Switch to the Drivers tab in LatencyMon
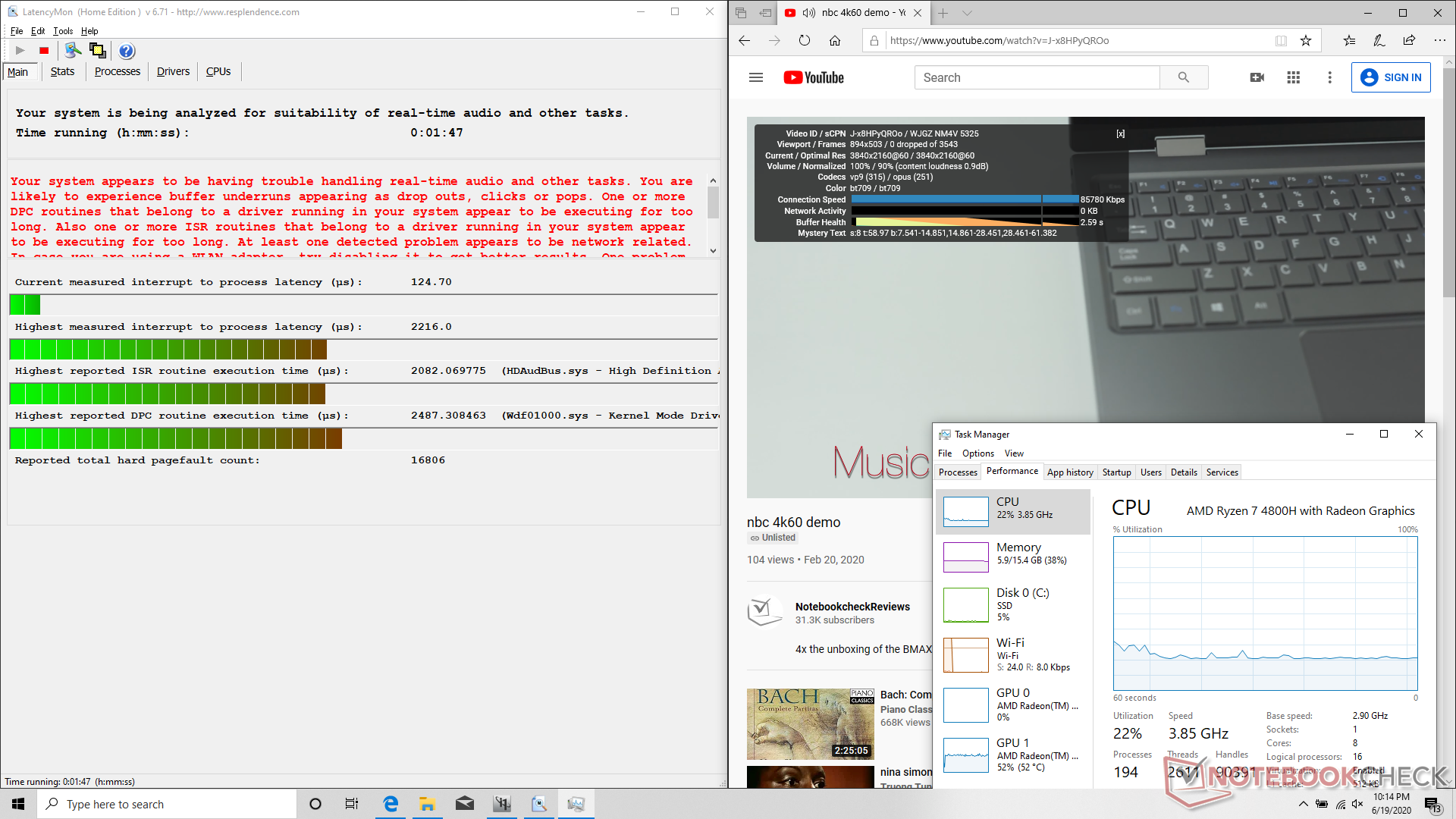Viewport: 1456px width, 819px height. tap(173, 71)
